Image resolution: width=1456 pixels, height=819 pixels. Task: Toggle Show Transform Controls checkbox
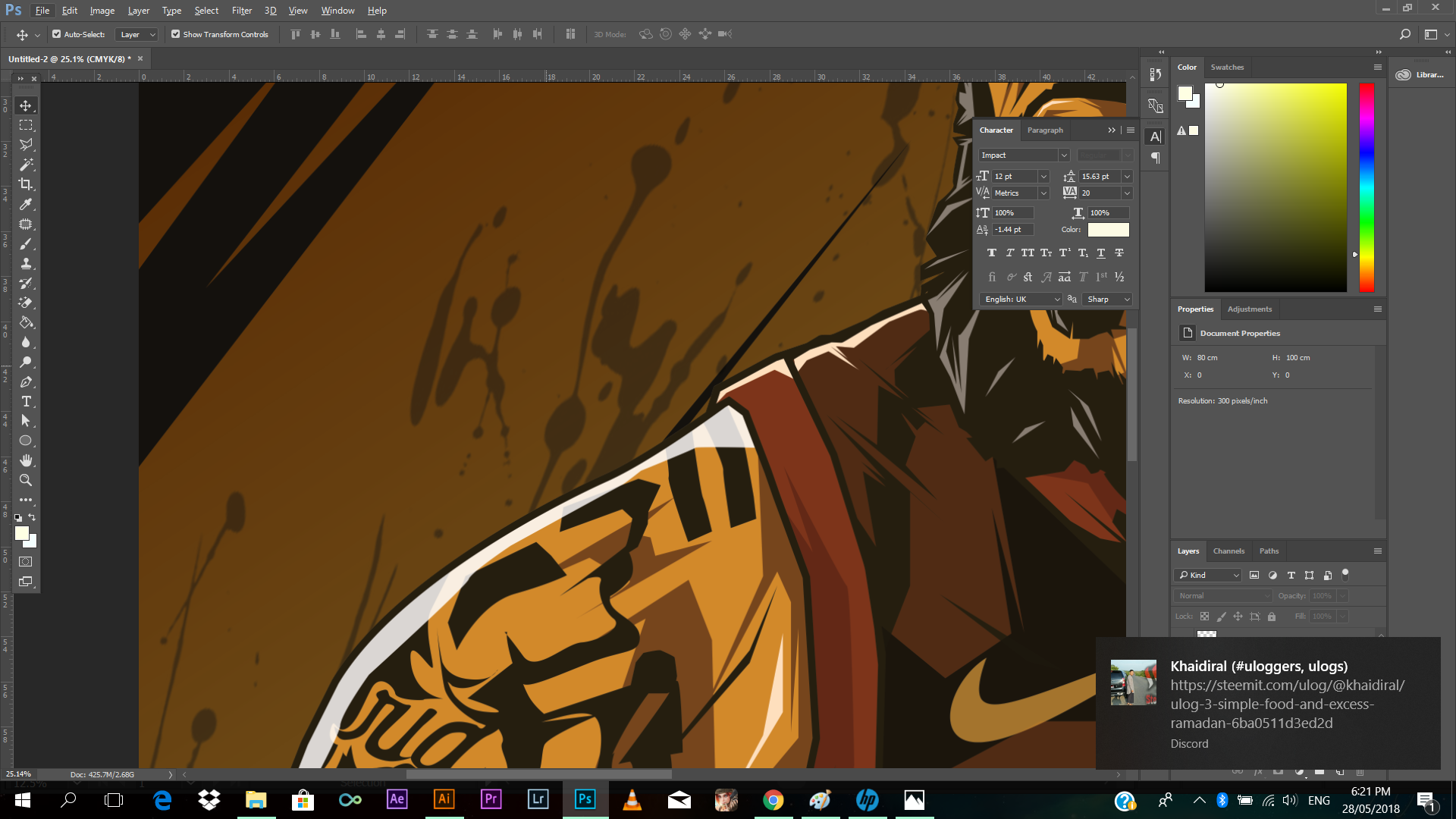pyautogui.click(x=175, y=34)
